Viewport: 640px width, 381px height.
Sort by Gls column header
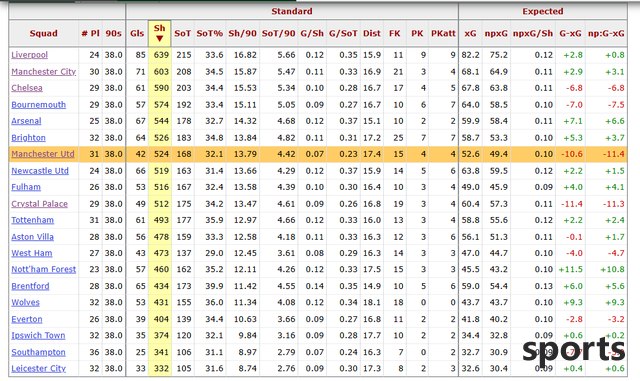click(137, 34)
